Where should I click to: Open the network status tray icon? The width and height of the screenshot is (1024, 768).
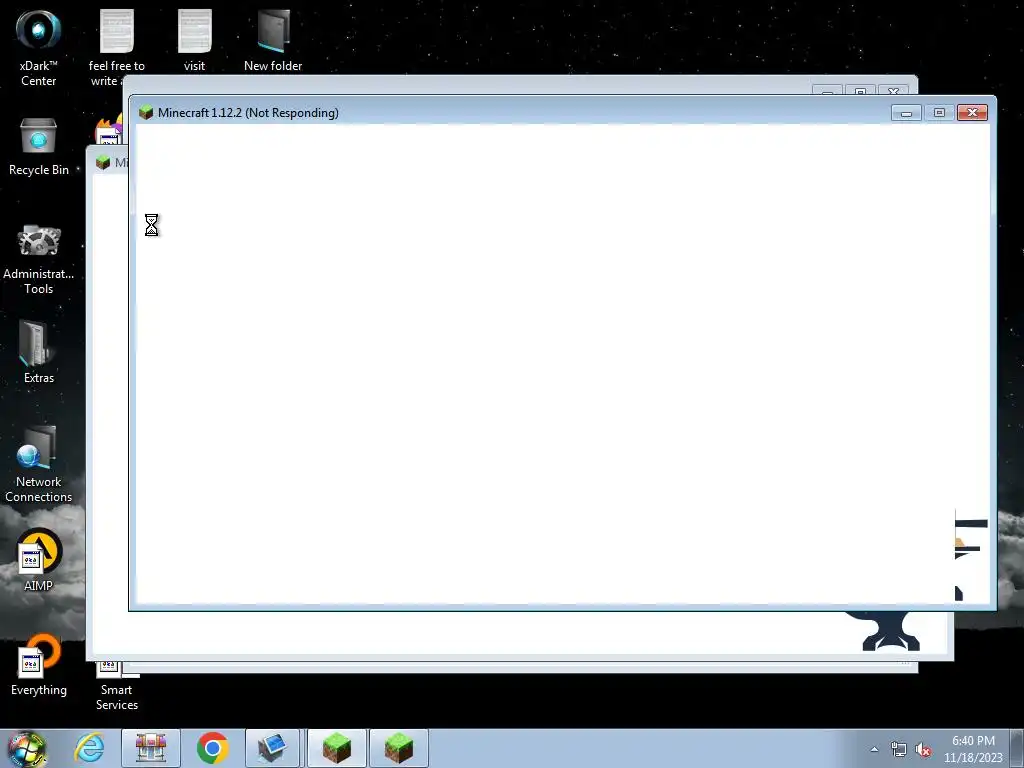click(x=899, y=750)
